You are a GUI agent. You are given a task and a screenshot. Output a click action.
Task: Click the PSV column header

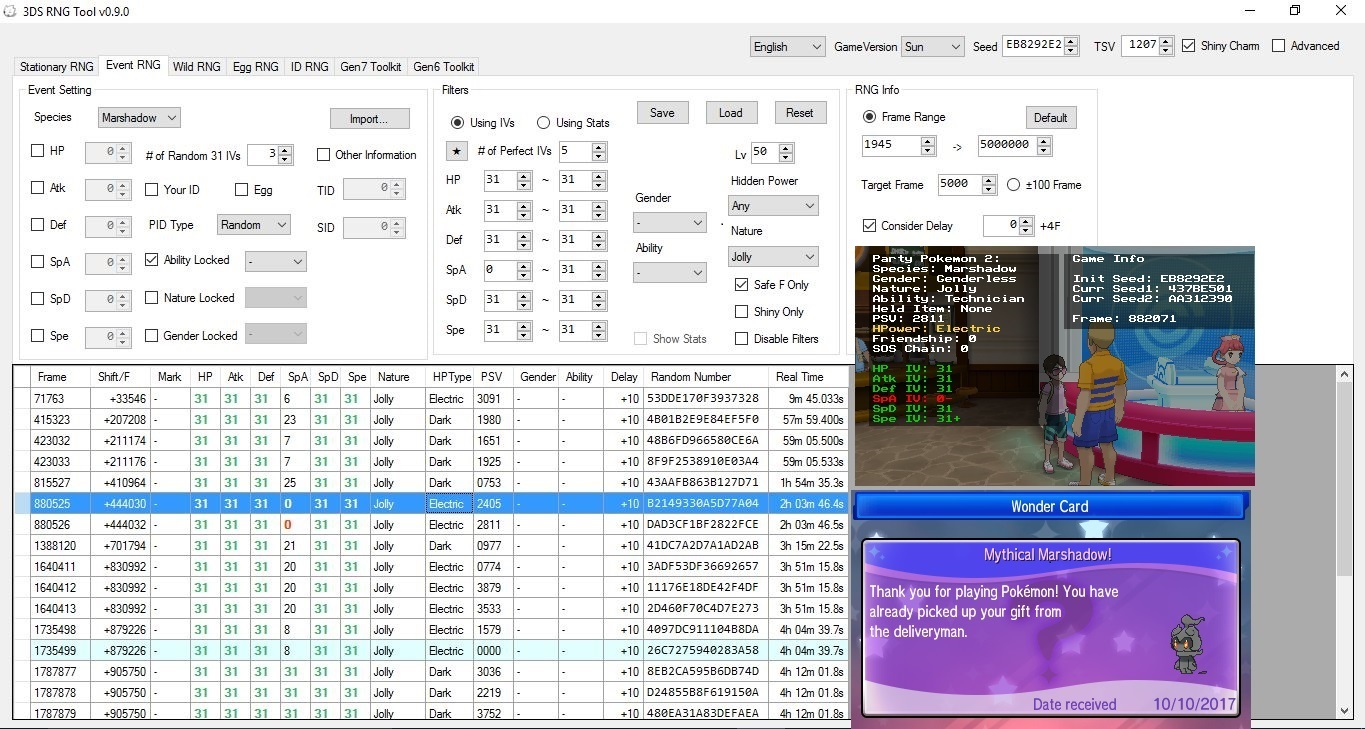[495, 377]
